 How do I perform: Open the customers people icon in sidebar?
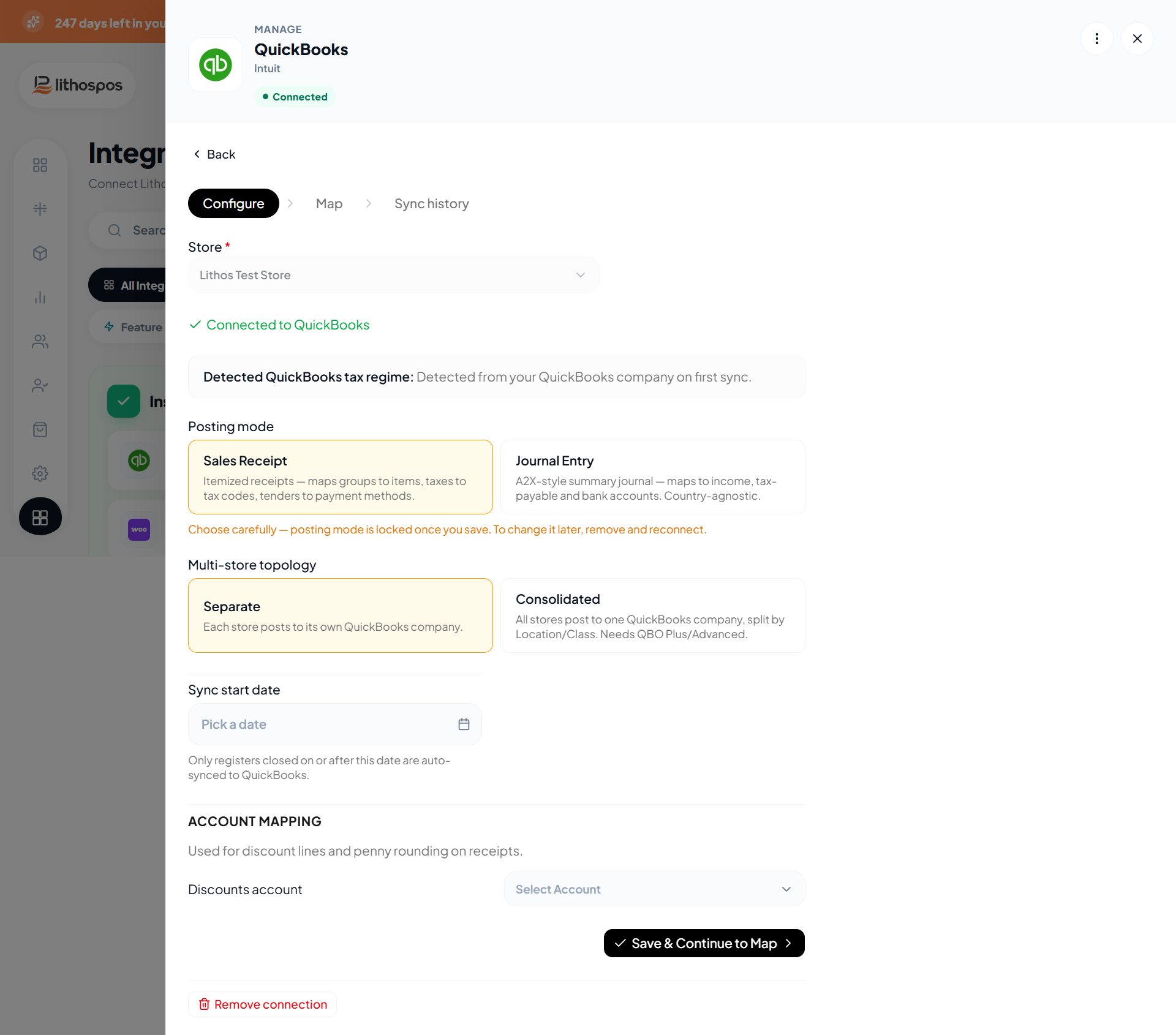click(x=40, y=341)
